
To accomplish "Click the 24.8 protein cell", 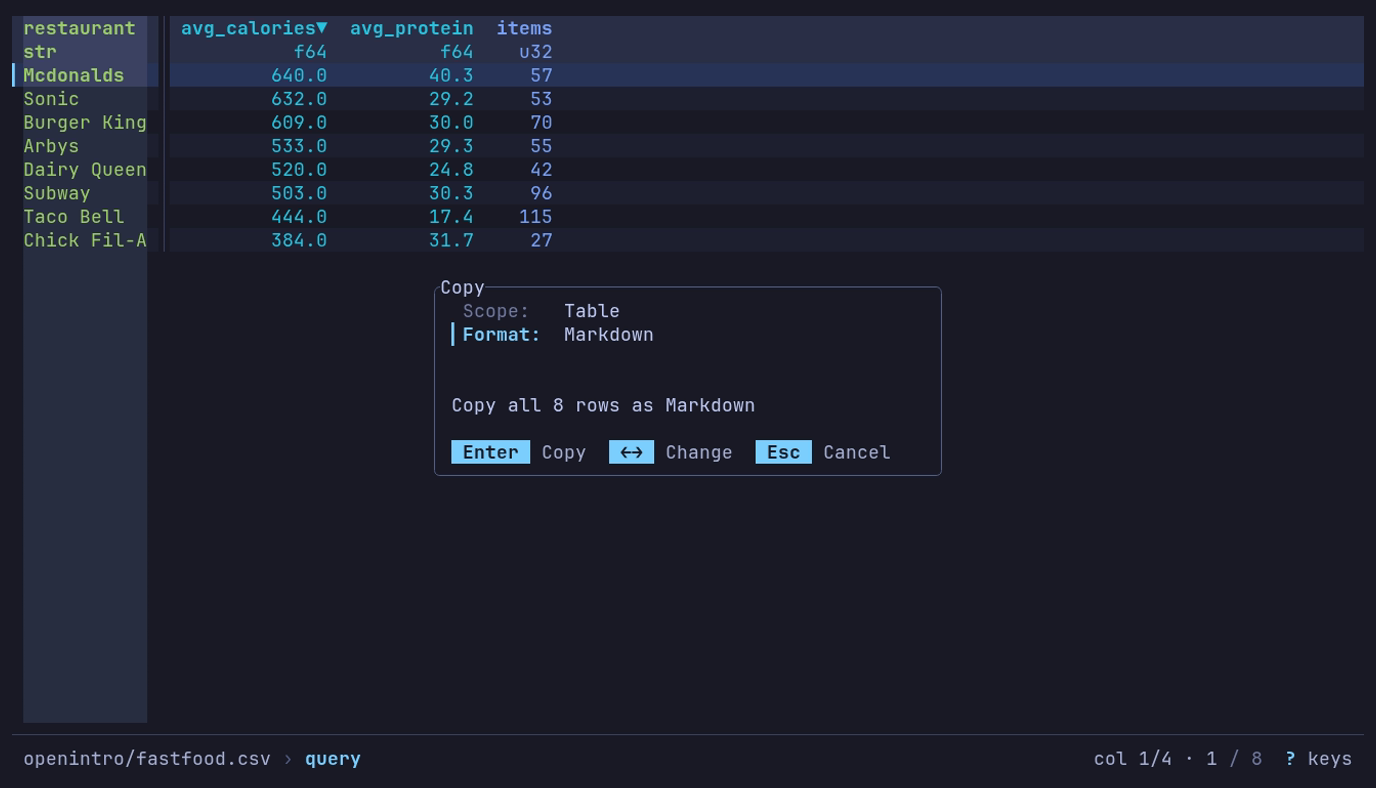I will [x=451, y=170].
